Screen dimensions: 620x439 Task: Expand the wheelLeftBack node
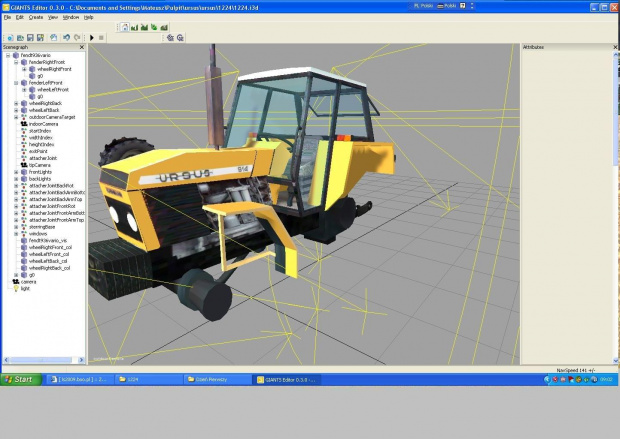[x=16, y=110]
